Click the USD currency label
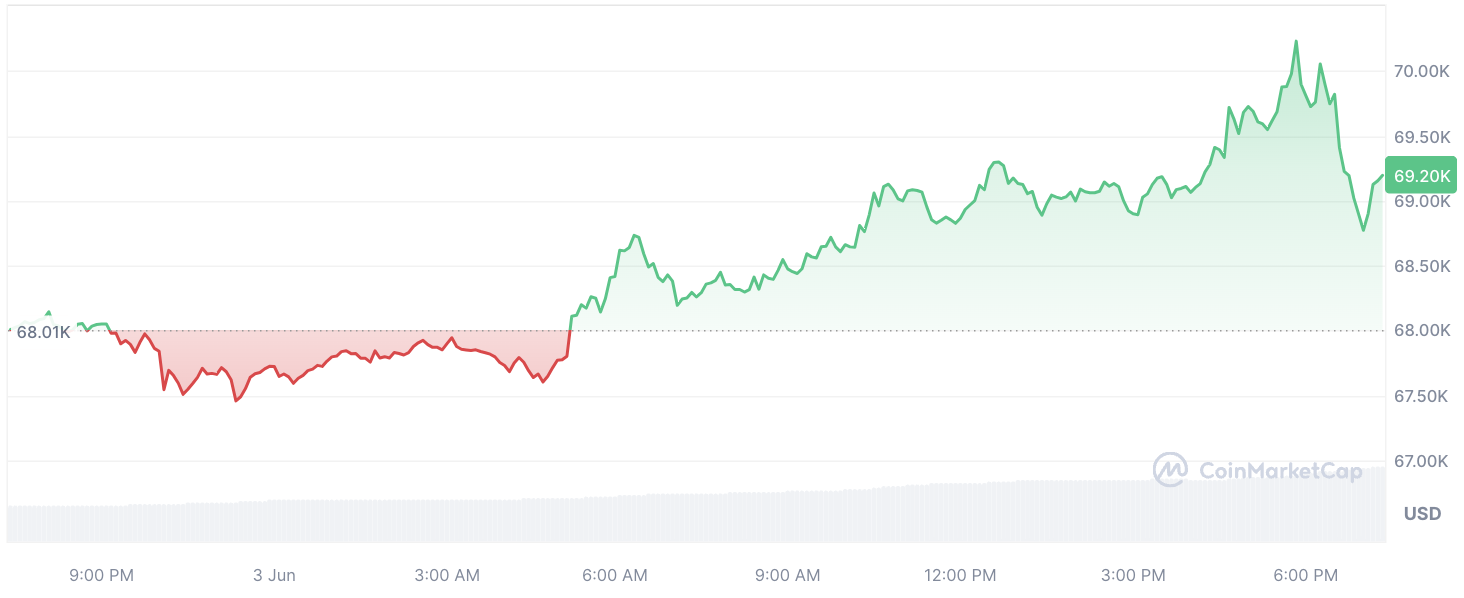This screenshot has height=598, width=1464. click(1422, 514)
